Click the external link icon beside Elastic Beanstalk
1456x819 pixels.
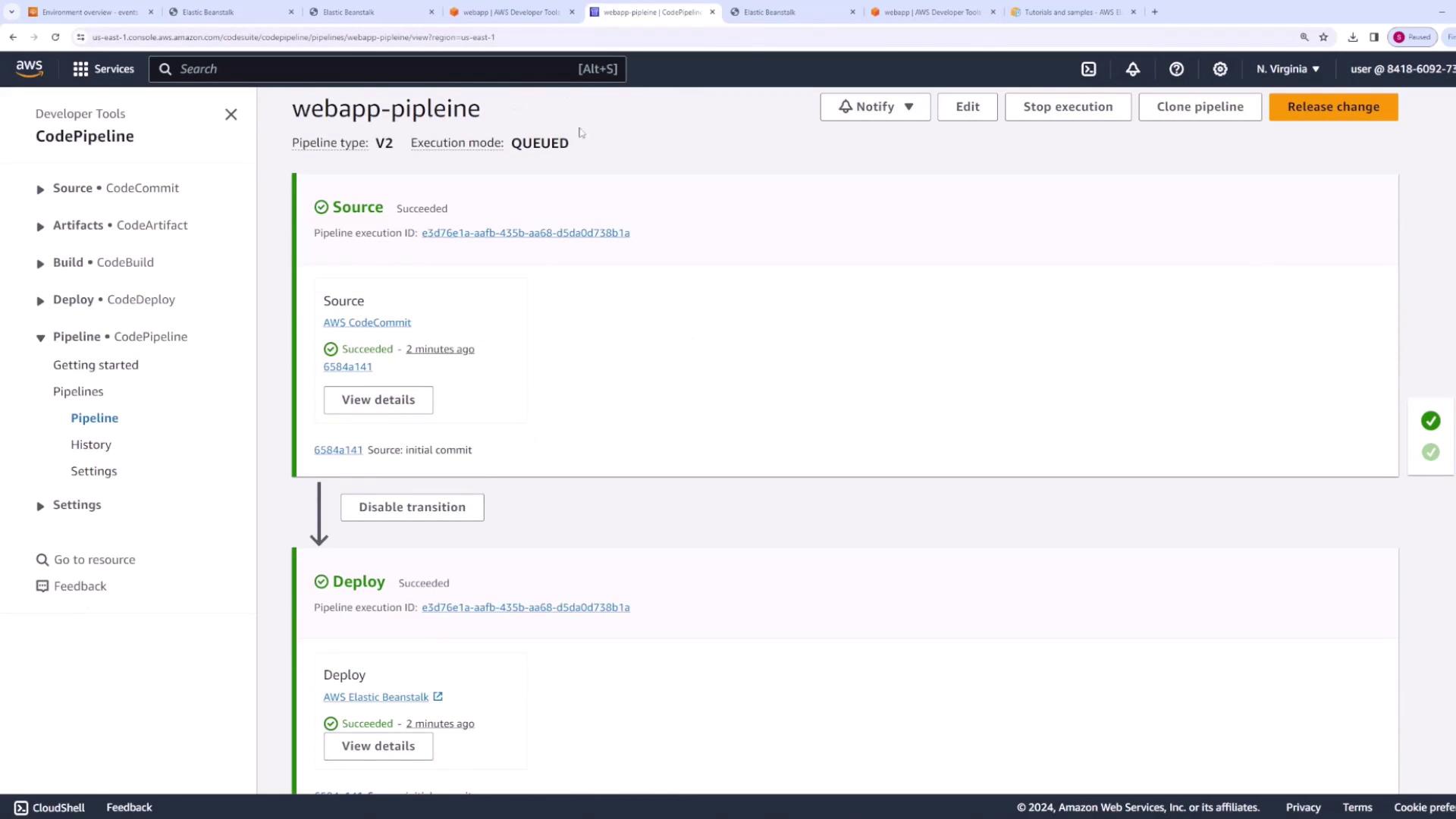pyautogui.click(x=438, y=696)
